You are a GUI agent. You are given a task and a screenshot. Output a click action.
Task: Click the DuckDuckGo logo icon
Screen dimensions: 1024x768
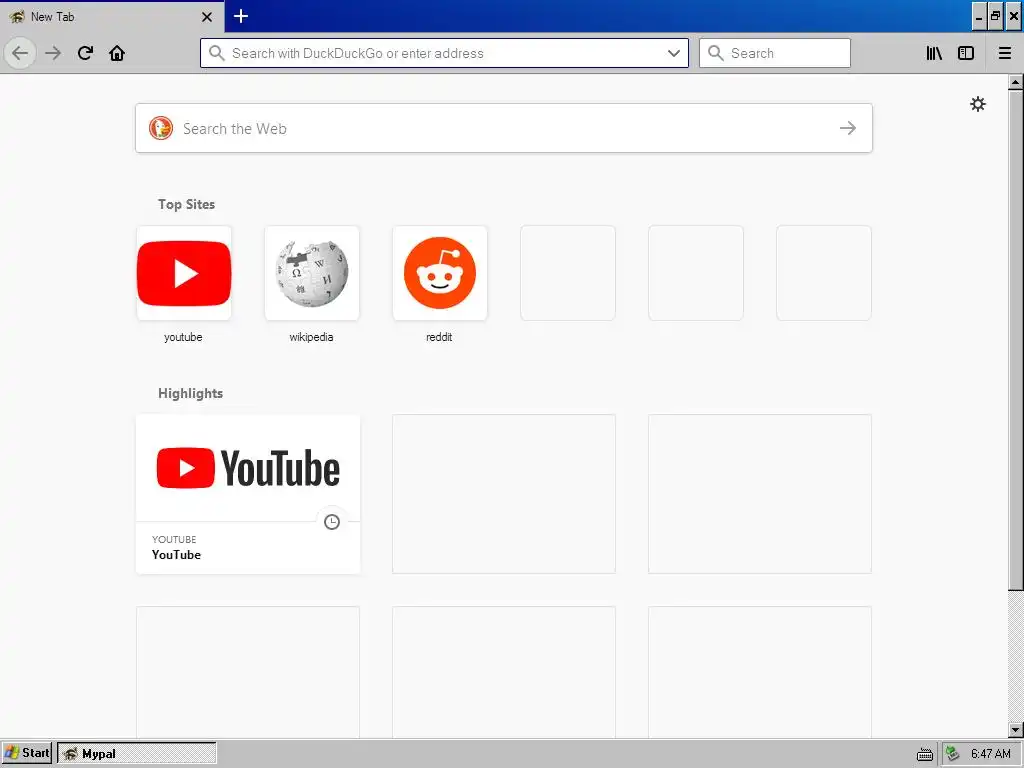point(161,128)
